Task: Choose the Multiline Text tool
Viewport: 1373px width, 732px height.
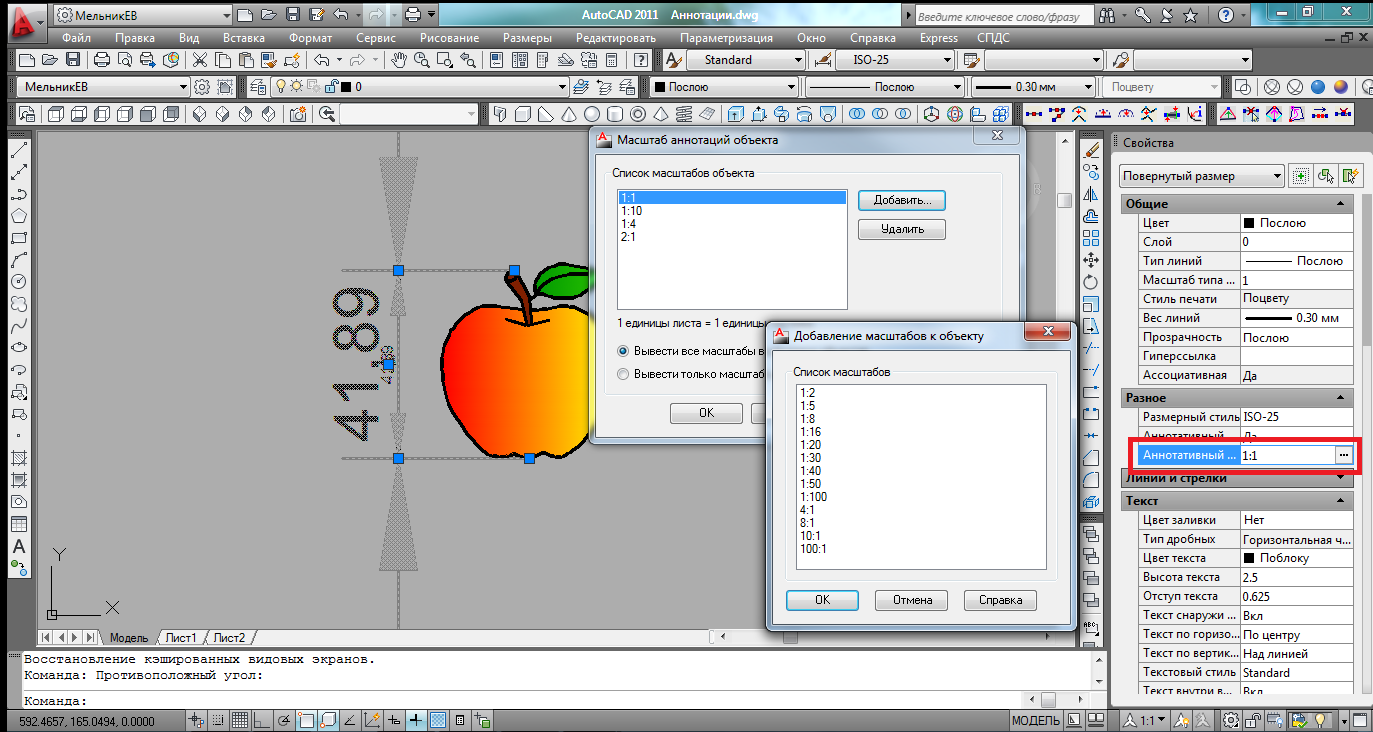Action: [18, 546]
